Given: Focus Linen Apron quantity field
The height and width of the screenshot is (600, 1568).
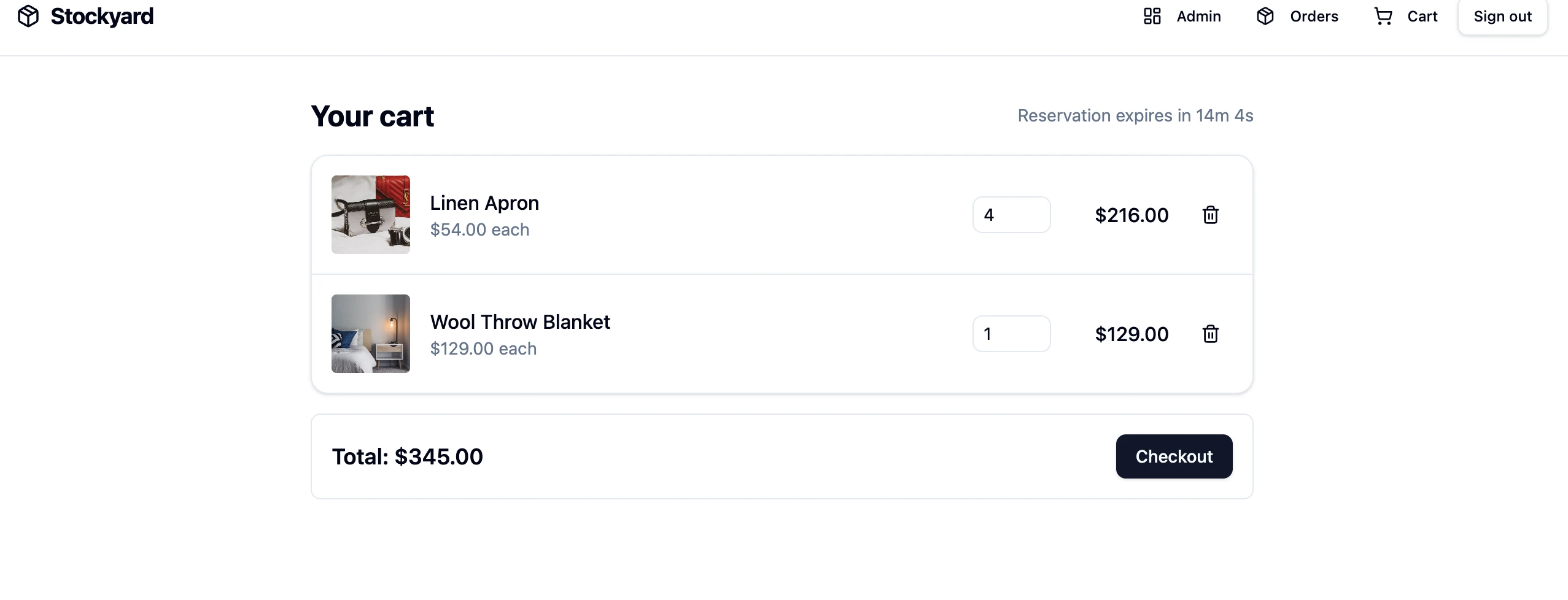Looking at the screenshot, I should (x=1011, y=215).
